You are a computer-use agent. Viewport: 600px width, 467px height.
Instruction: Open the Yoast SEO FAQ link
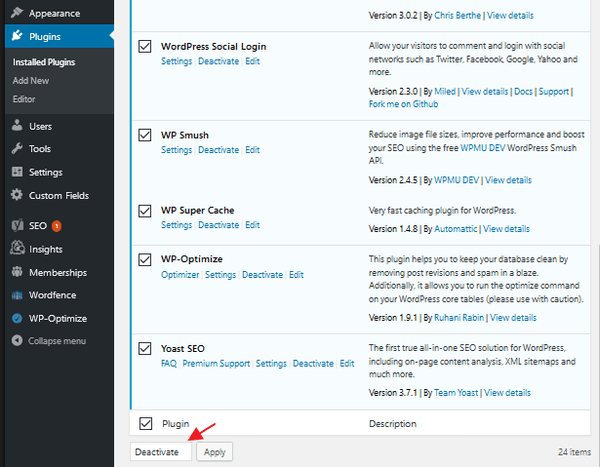coord(169,363)
